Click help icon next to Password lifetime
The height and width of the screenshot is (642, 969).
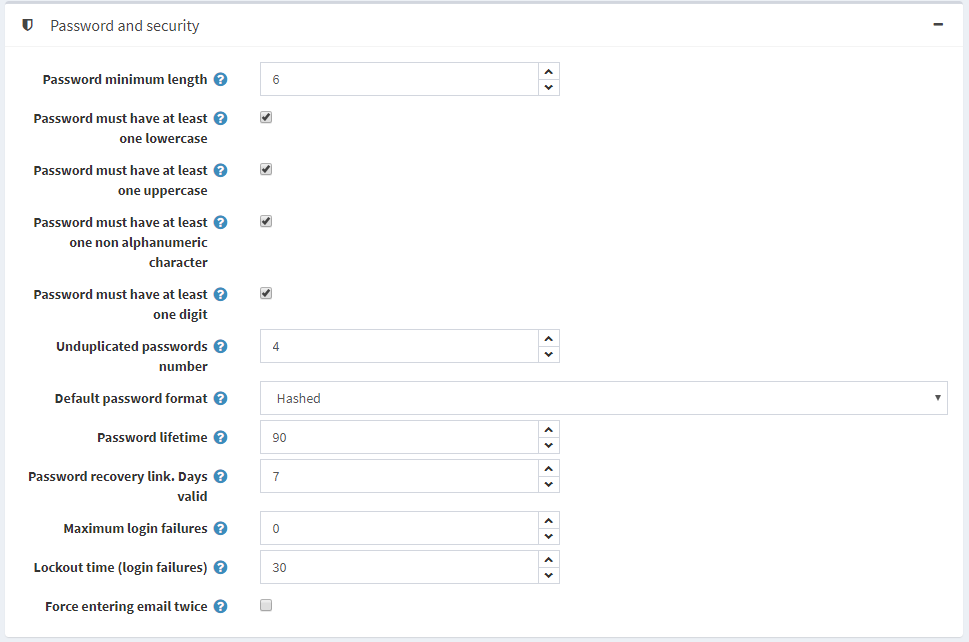(x=221, y=437)
